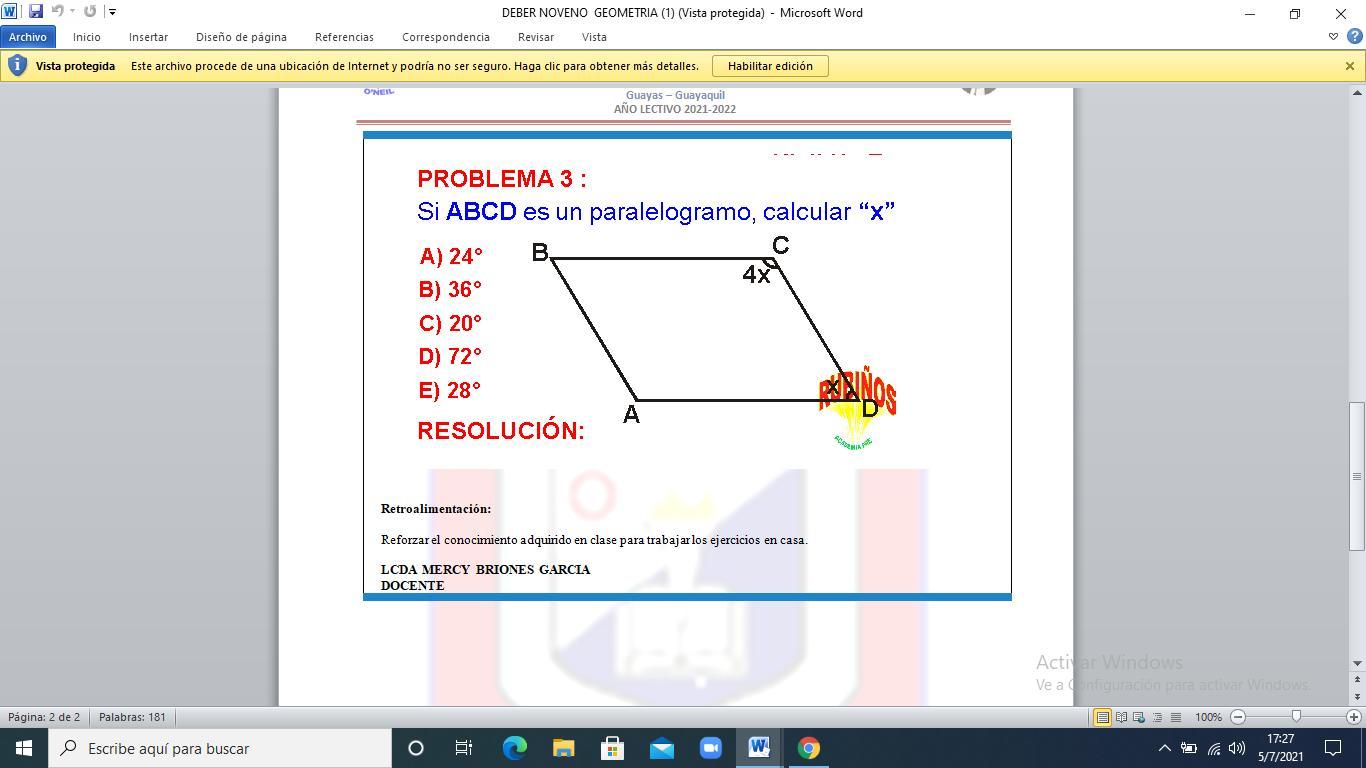Open Word Help with the question mark
1366x768 pixels.
1354,37
